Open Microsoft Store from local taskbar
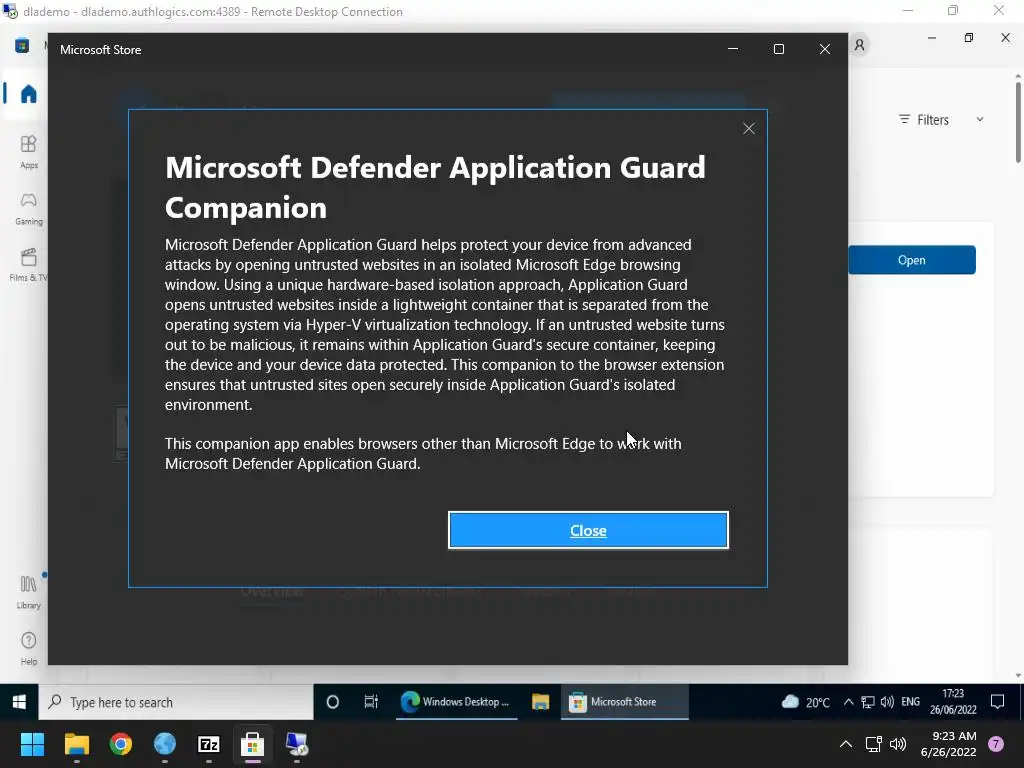Viewport: 1024px width, 768px height. pyautogui.click(x=253, y=744)
